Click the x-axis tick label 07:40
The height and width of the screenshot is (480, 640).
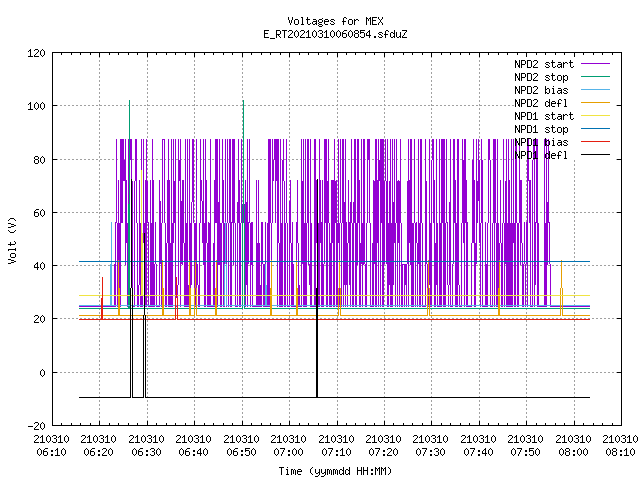478,452
